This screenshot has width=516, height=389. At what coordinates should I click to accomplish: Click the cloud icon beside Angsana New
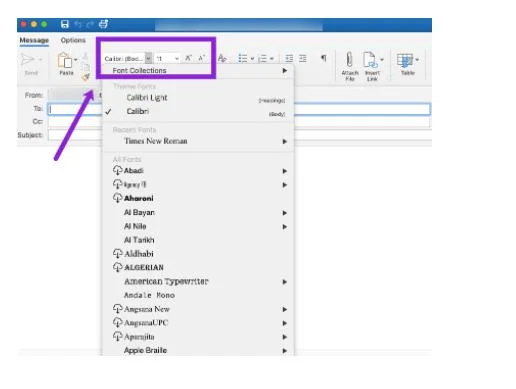coord(117,309)
